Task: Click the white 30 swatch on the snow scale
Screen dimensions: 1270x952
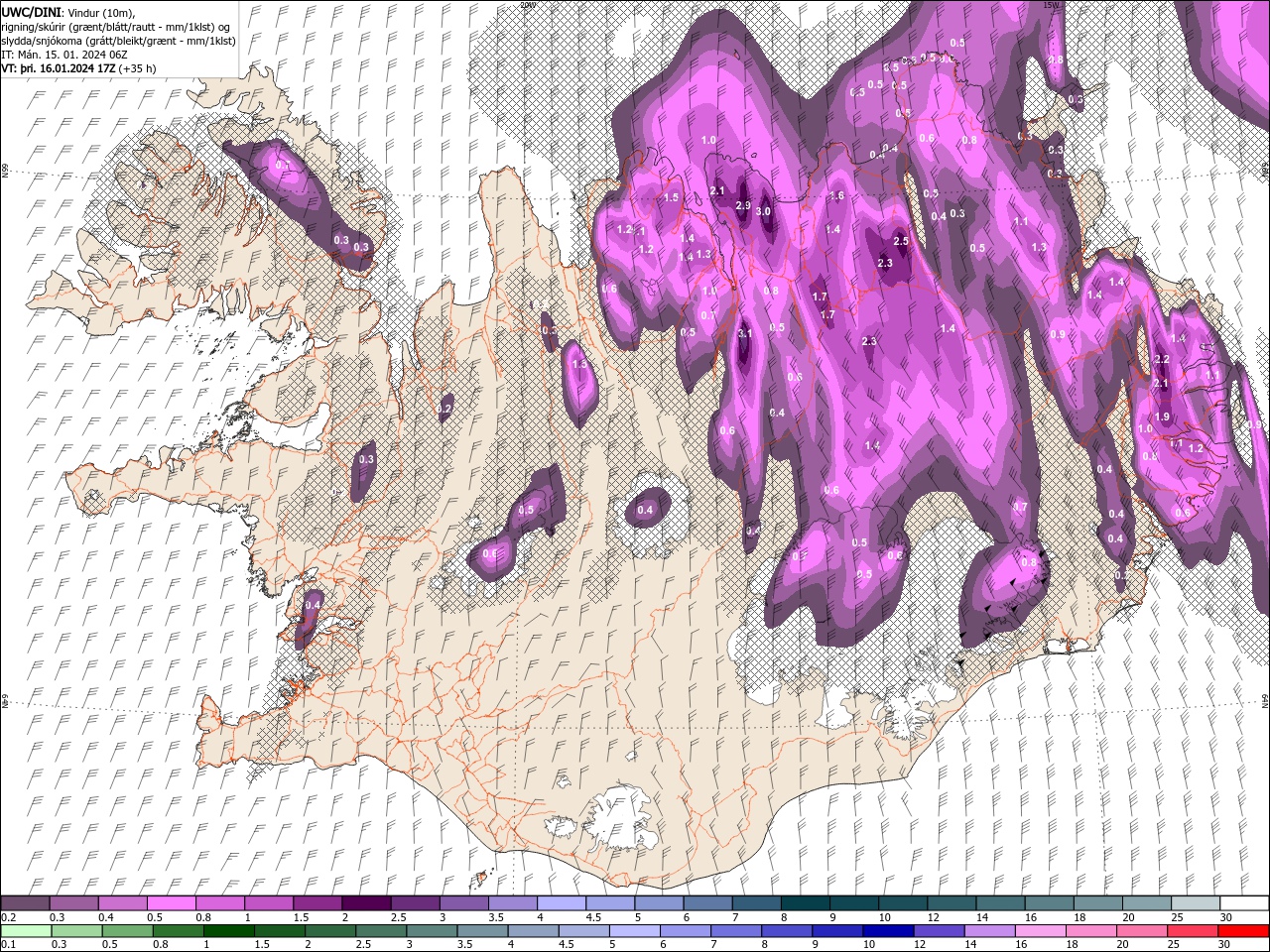Action: click(1243, 903)
